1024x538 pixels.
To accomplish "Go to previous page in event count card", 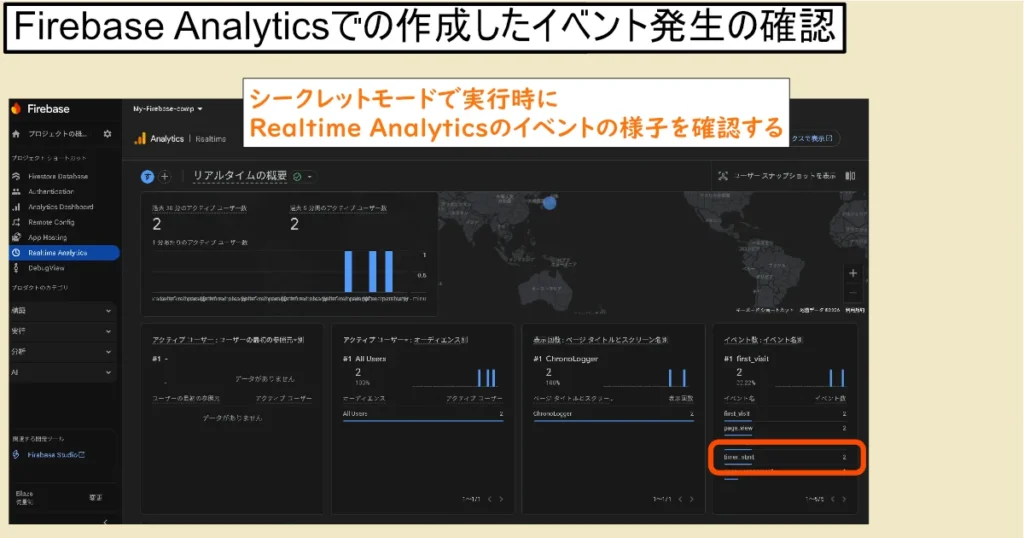I will pos(833,499).
